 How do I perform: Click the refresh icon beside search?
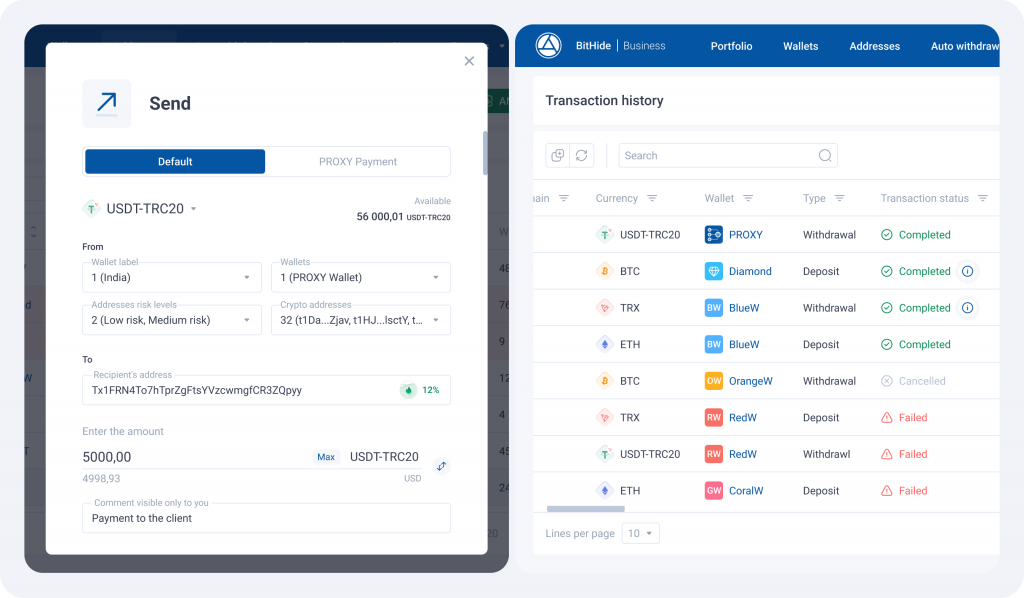(581, 155)
